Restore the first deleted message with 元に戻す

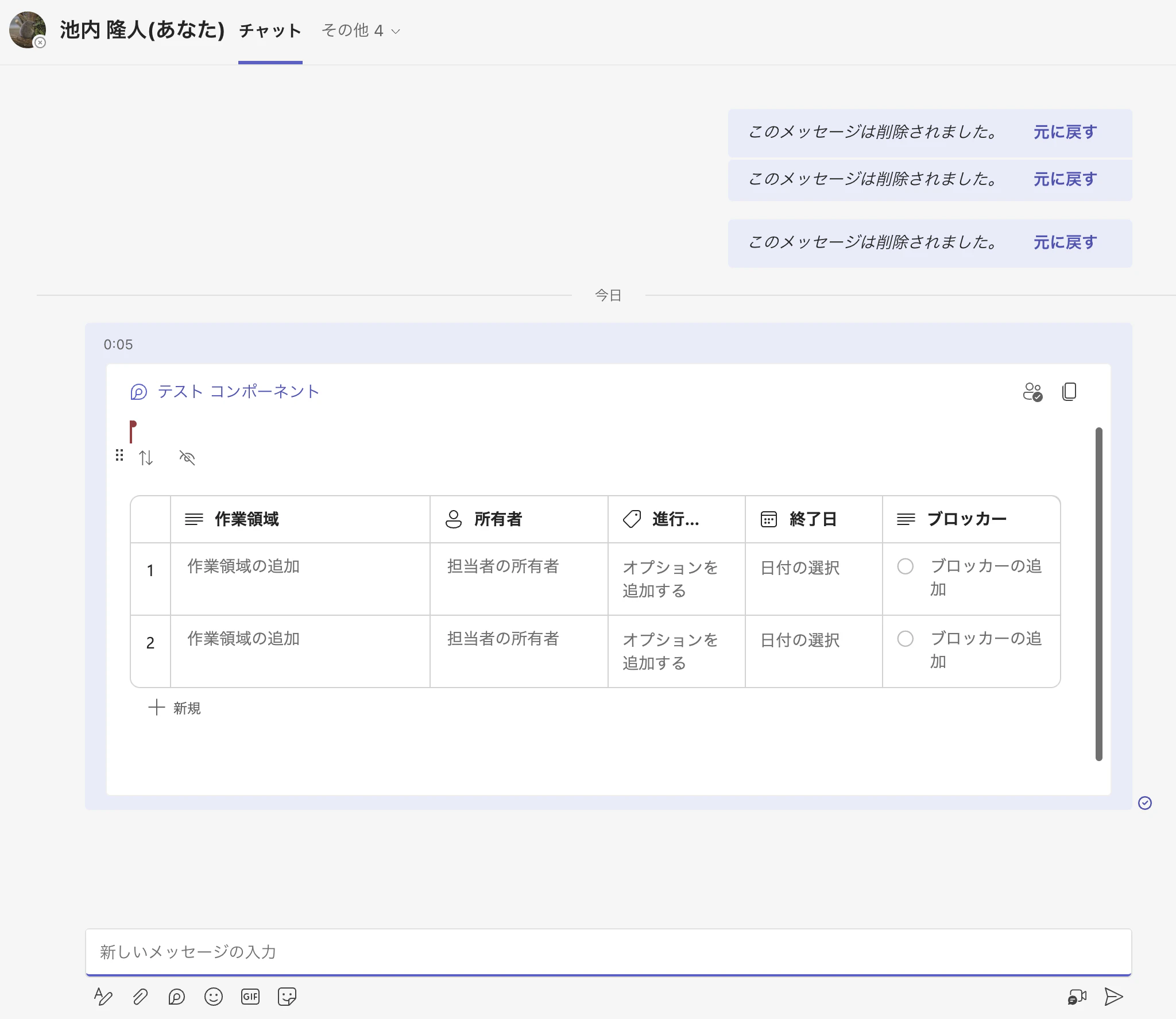coord(1065,132)
